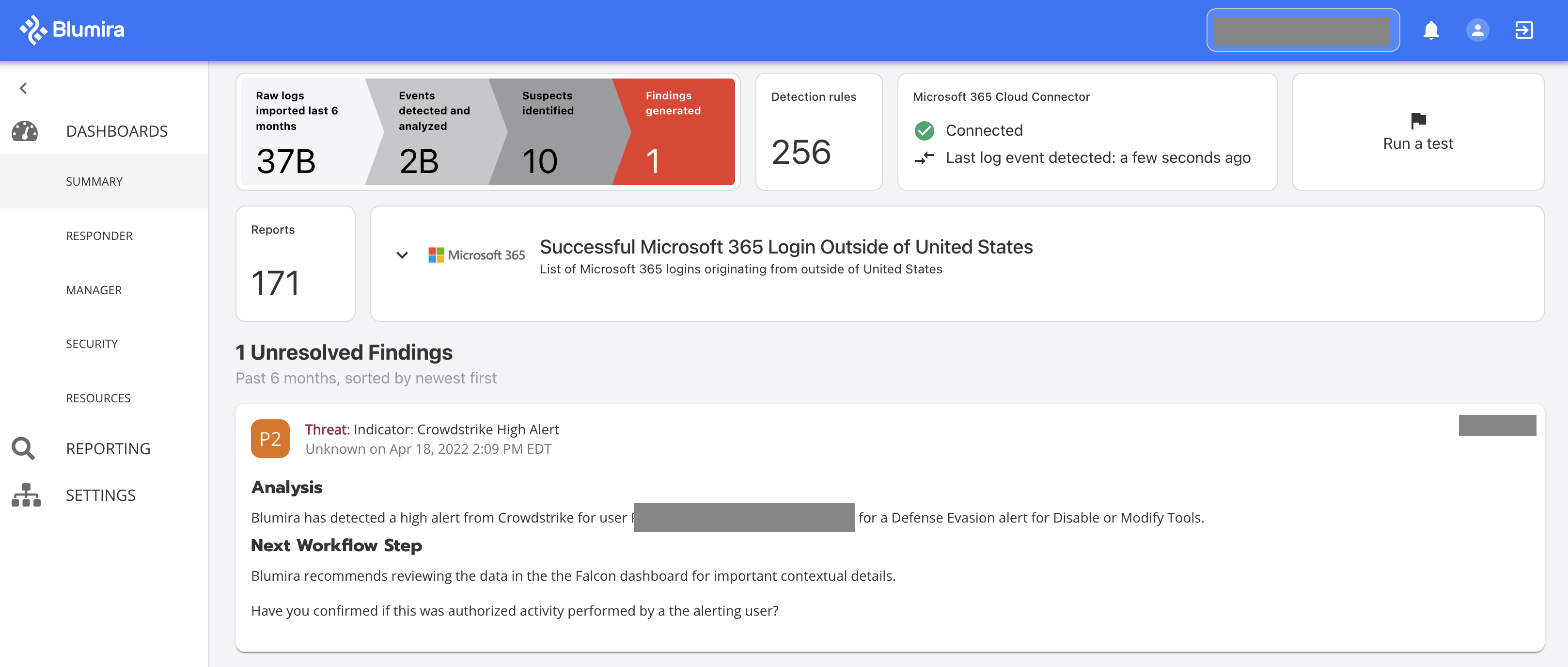Navigate to Reporting section

[107, 447]
